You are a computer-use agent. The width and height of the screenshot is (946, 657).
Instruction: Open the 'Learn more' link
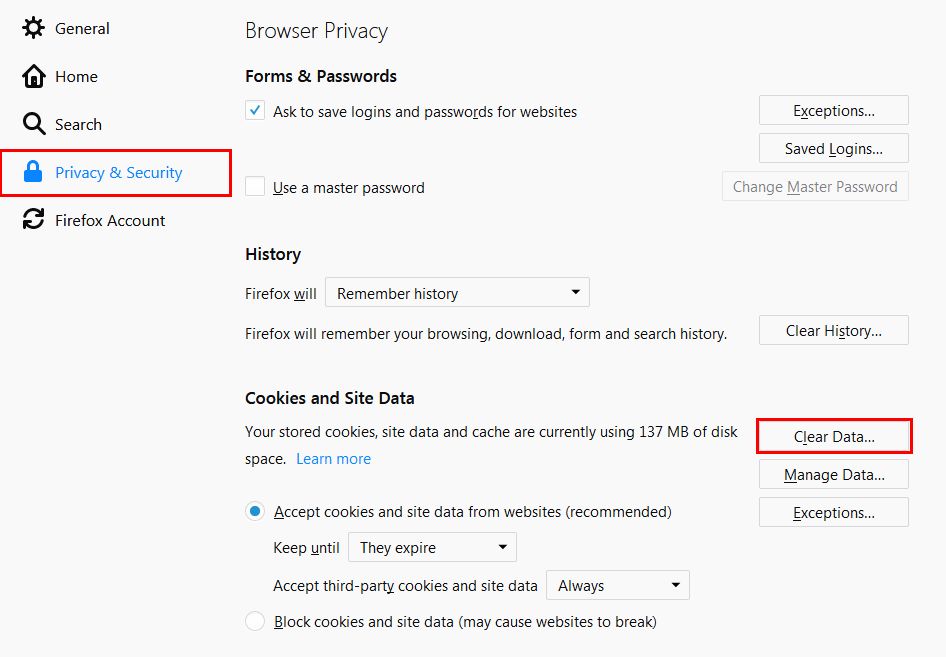coord(333,459)
